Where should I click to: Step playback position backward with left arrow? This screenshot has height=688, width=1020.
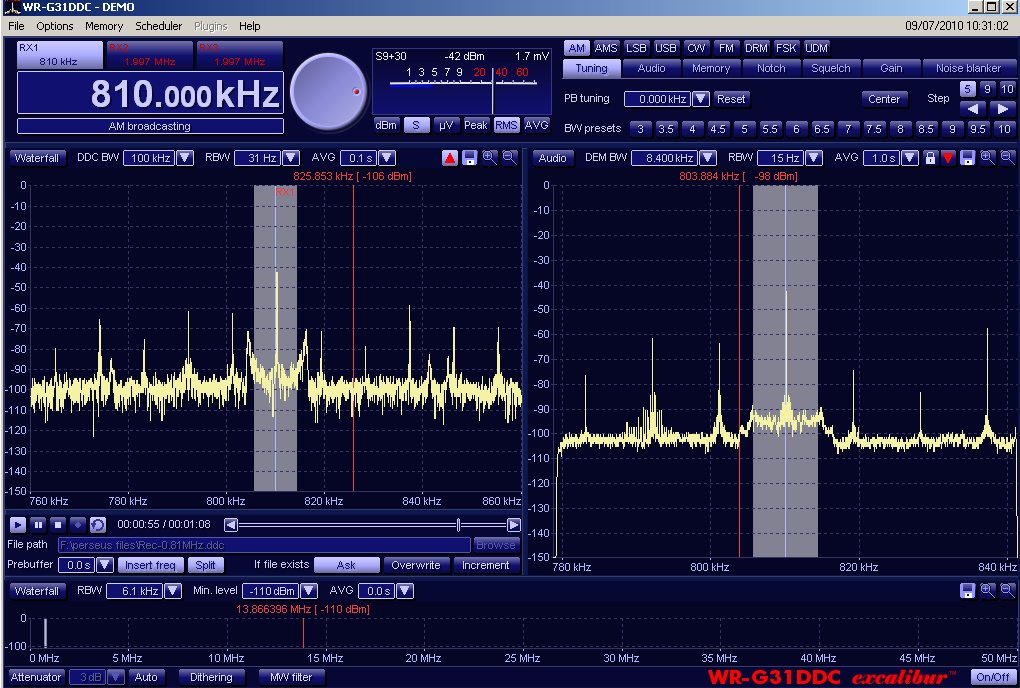[231, 524]
